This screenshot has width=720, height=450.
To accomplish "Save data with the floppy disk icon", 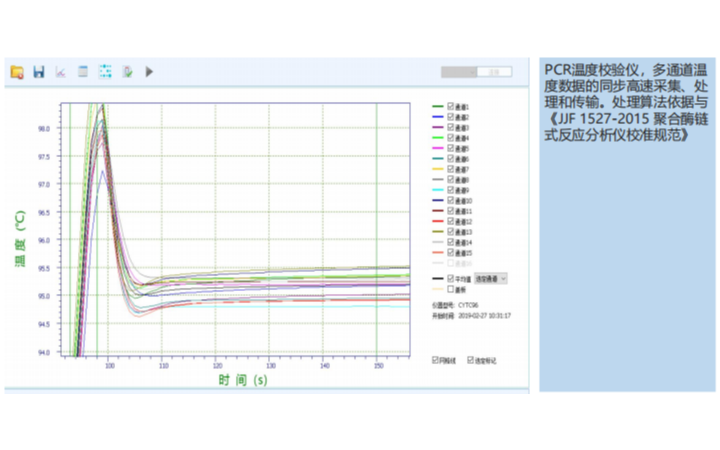I will click(x=39, y=72).
